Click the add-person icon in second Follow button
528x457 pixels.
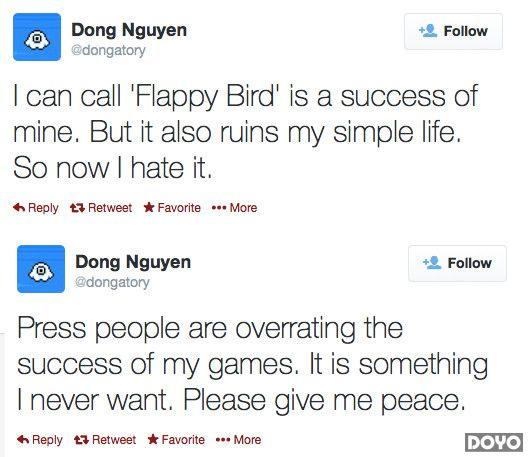point(432,263)
